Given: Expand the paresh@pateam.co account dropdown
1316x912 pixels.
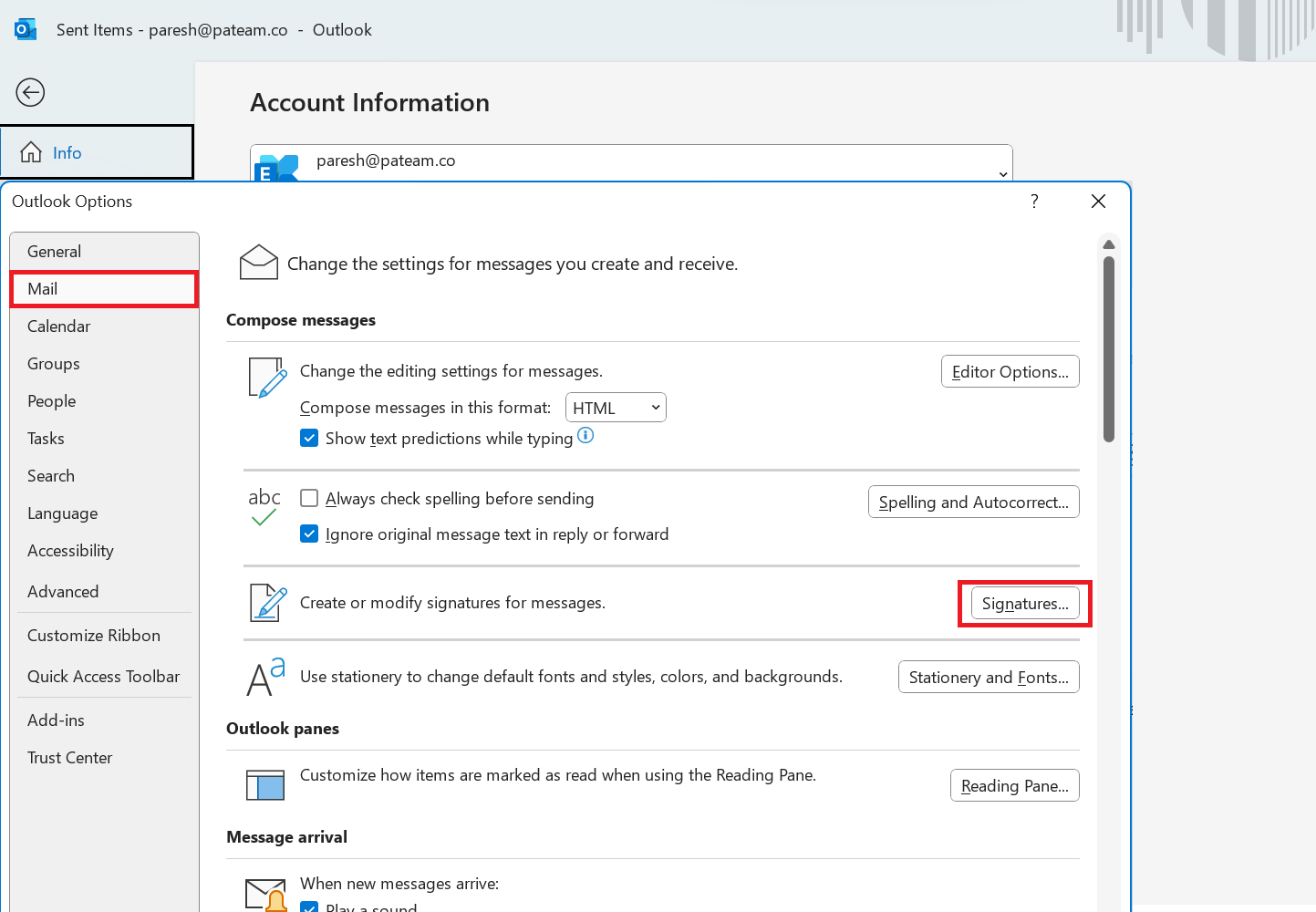Looking at the screenshot, I should pos(1002,173).
